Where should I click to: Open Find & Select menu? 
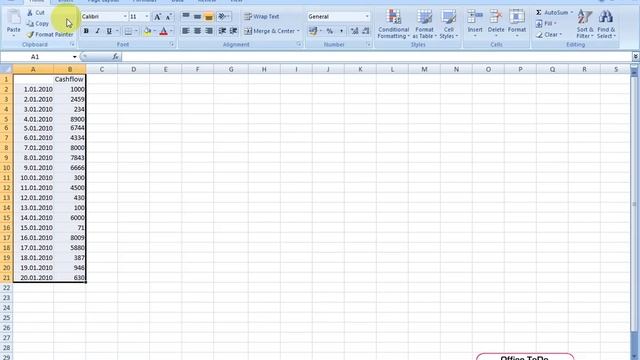pyautogui.click(x=606, y=24)
